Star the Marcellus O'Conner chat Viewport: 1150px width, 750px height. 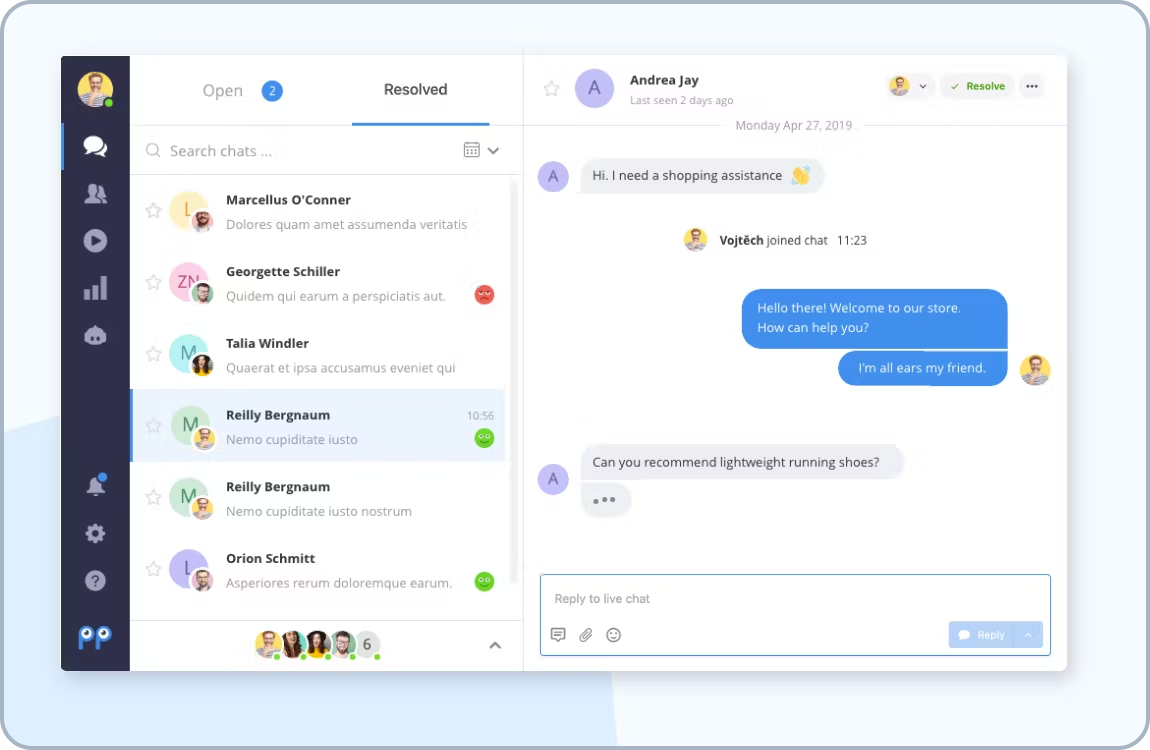[153, 211]
